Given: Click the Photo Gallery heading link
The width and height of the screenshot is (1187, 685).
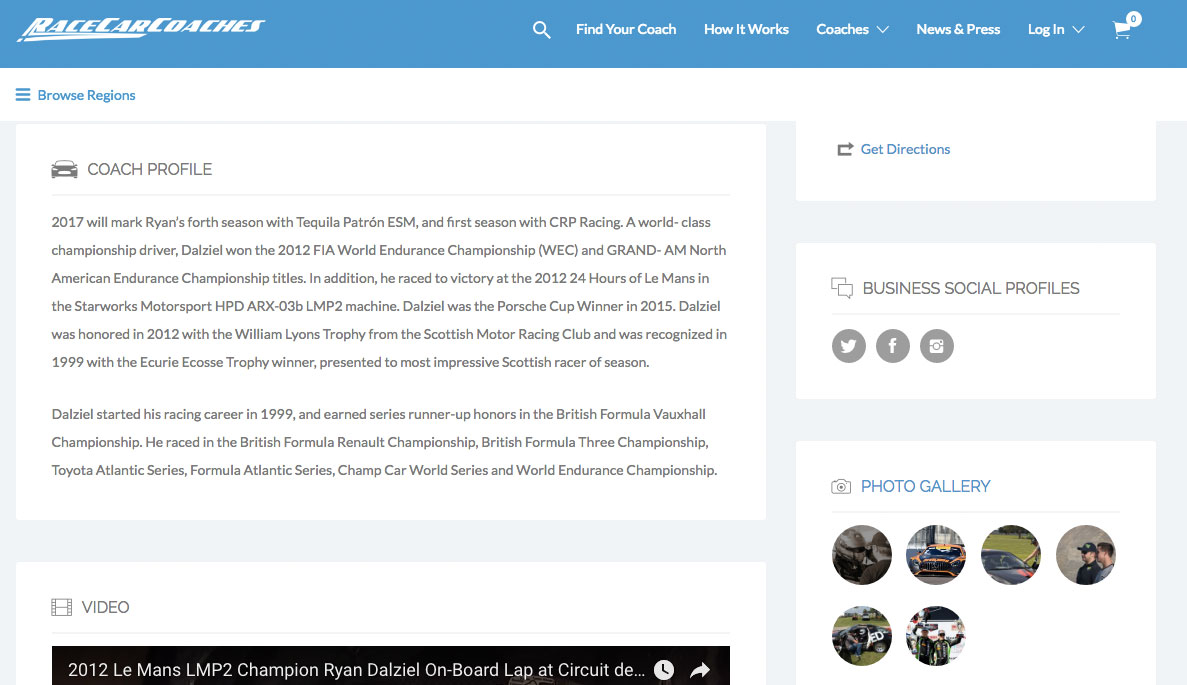Looking at the screenshot, I should tap(926, 487).
